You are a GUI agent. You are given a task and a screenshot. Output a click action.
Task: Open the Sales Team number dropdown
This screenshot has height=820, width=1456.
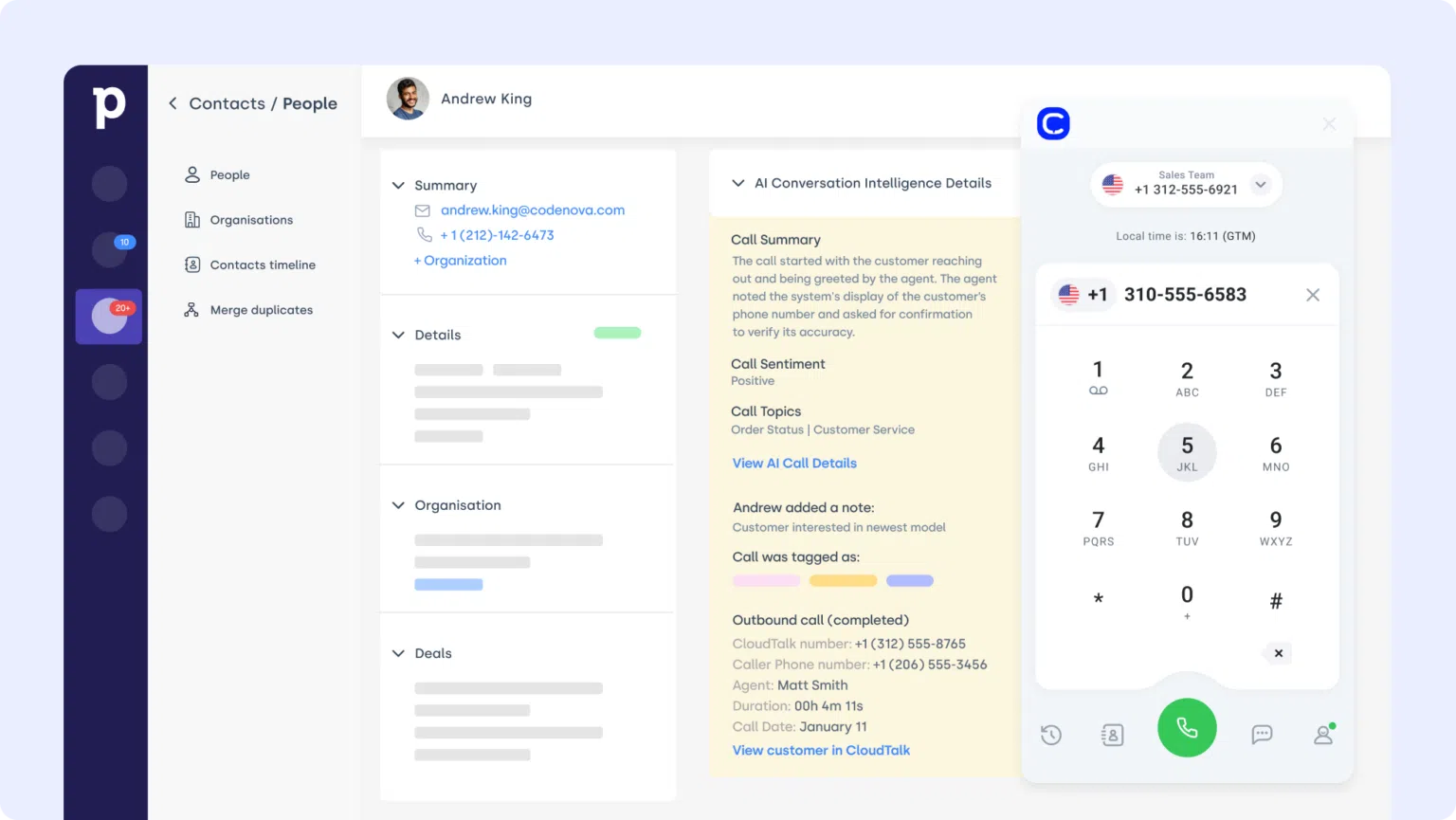[x=1260, y=185]
